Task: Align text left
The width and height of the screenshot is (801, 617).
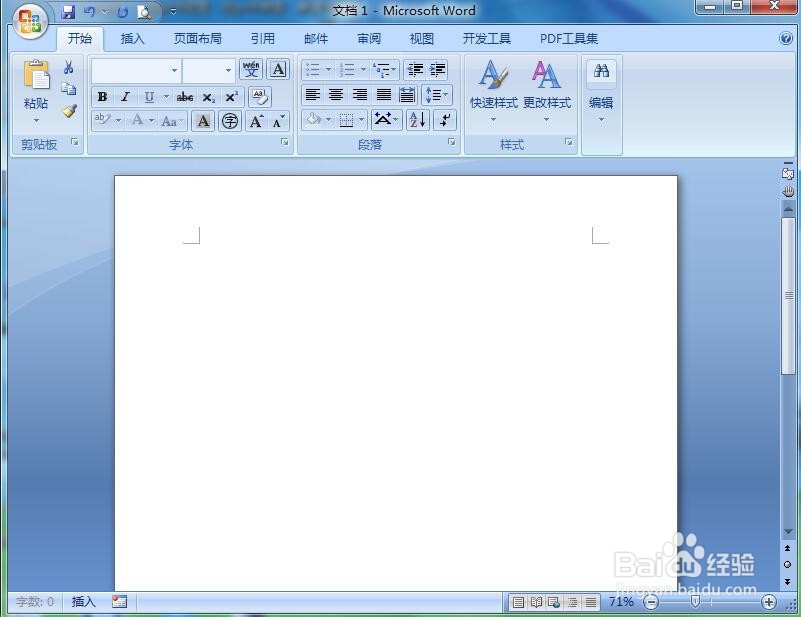Action: [x=313, y=95]
